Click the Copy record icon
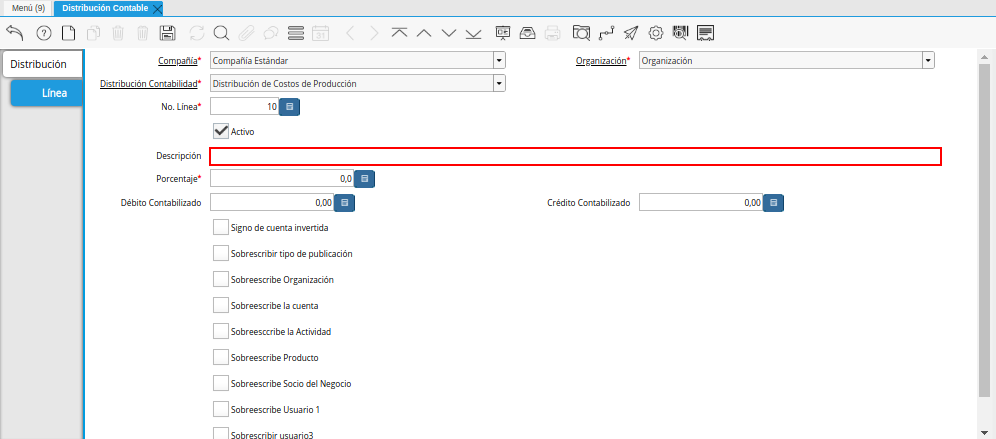This screenshot has width=996, height=439. [93, 33]
